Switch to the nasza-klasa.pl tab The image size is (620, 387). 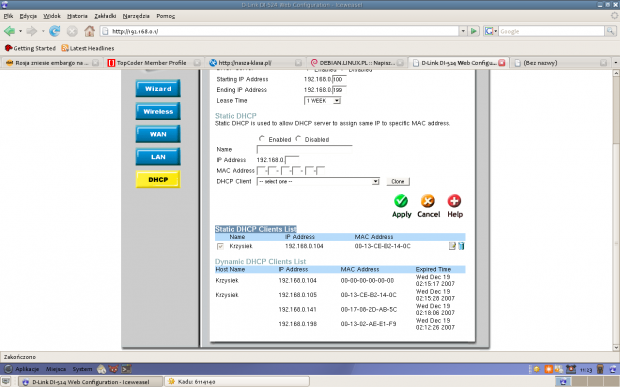(x=255, y=63)
